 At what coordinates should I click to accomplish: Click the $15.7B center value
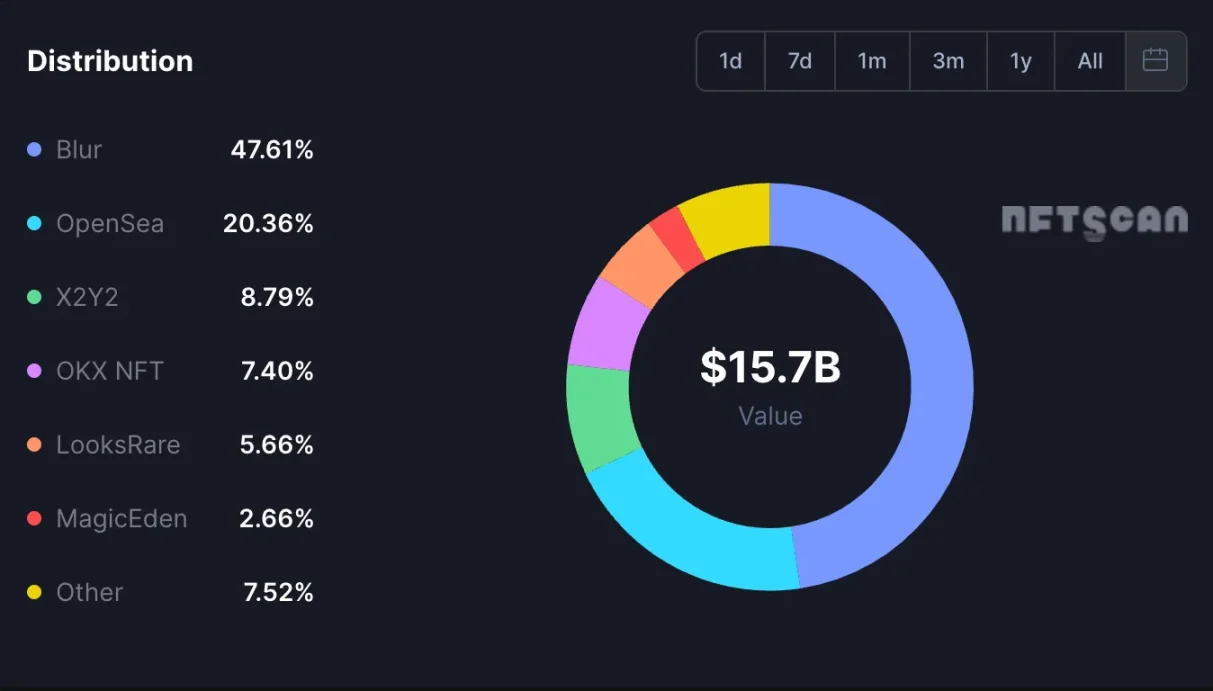770,368
